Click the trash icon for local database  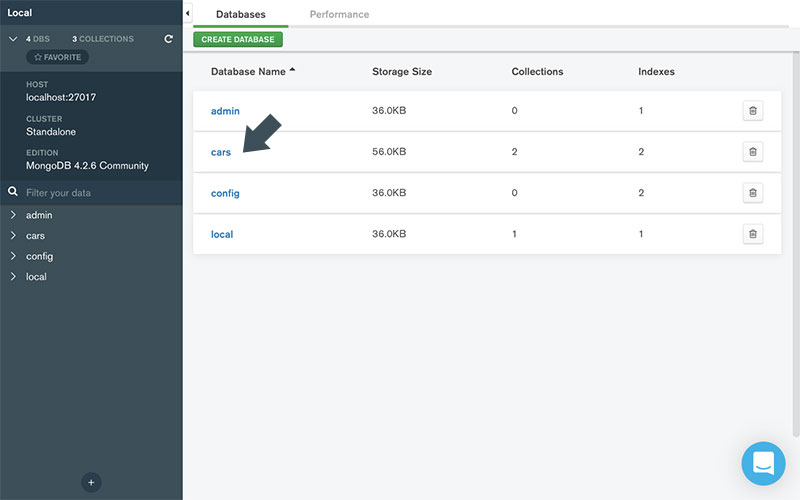coord(753,234)
